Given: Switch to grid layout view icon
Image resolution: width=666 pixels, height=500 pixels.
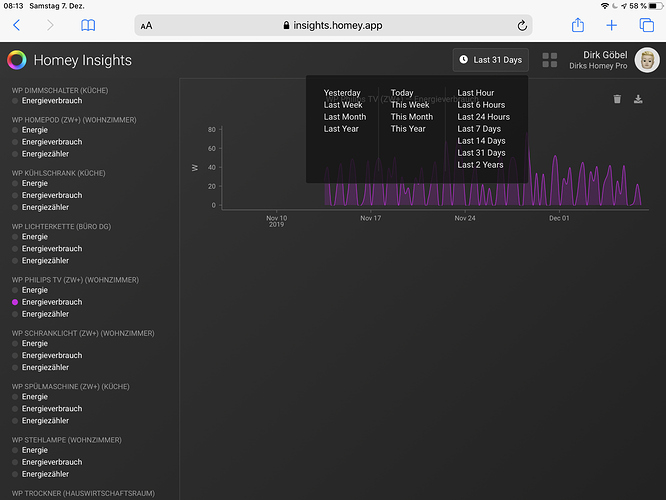Looking at the screenshot, I should 550,60.
